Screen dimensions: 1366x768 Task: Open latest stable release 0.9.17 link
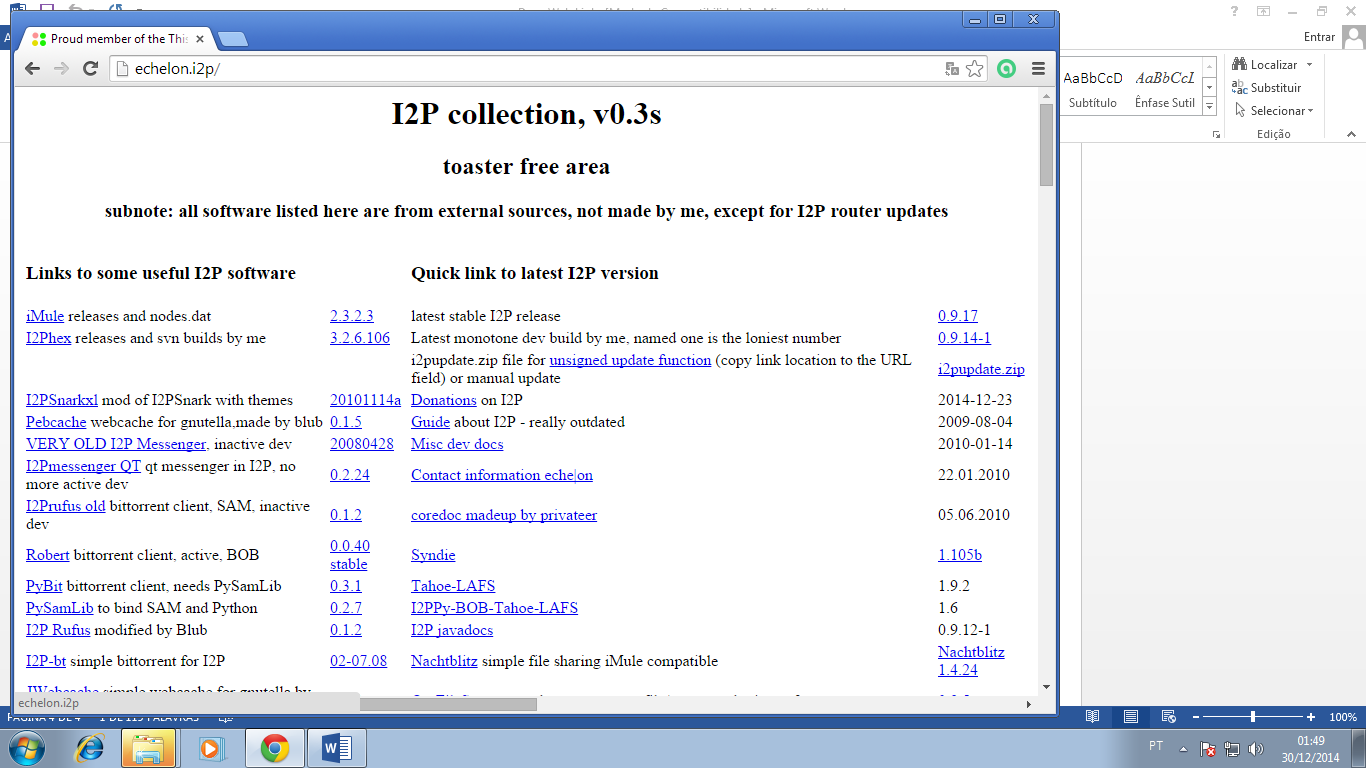coord(958,316)
